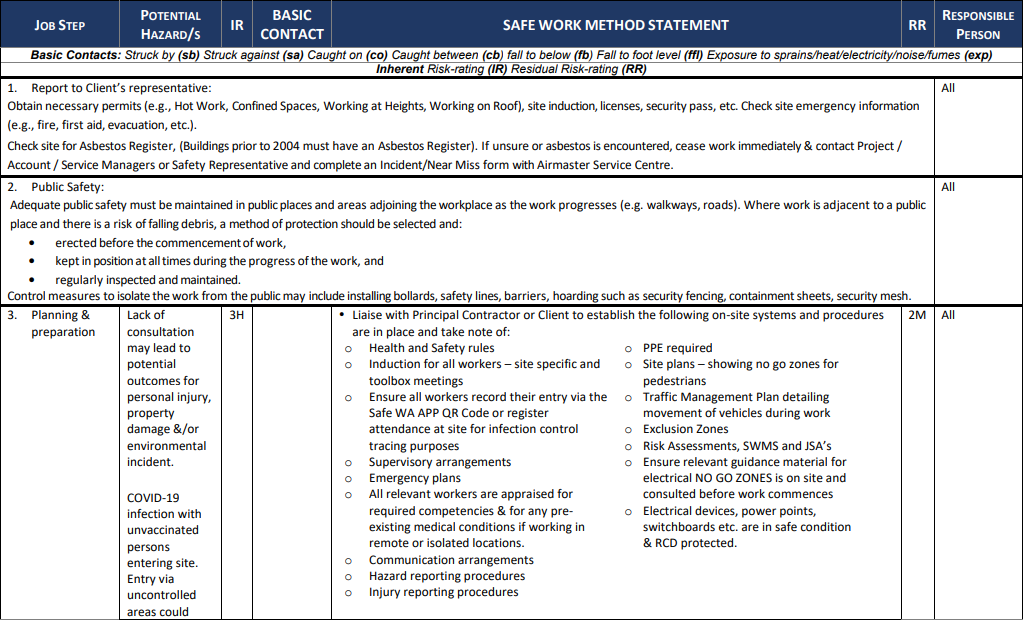
Task: Click 'Ensure relevant guidance material' item
Action: click(744, 478)
